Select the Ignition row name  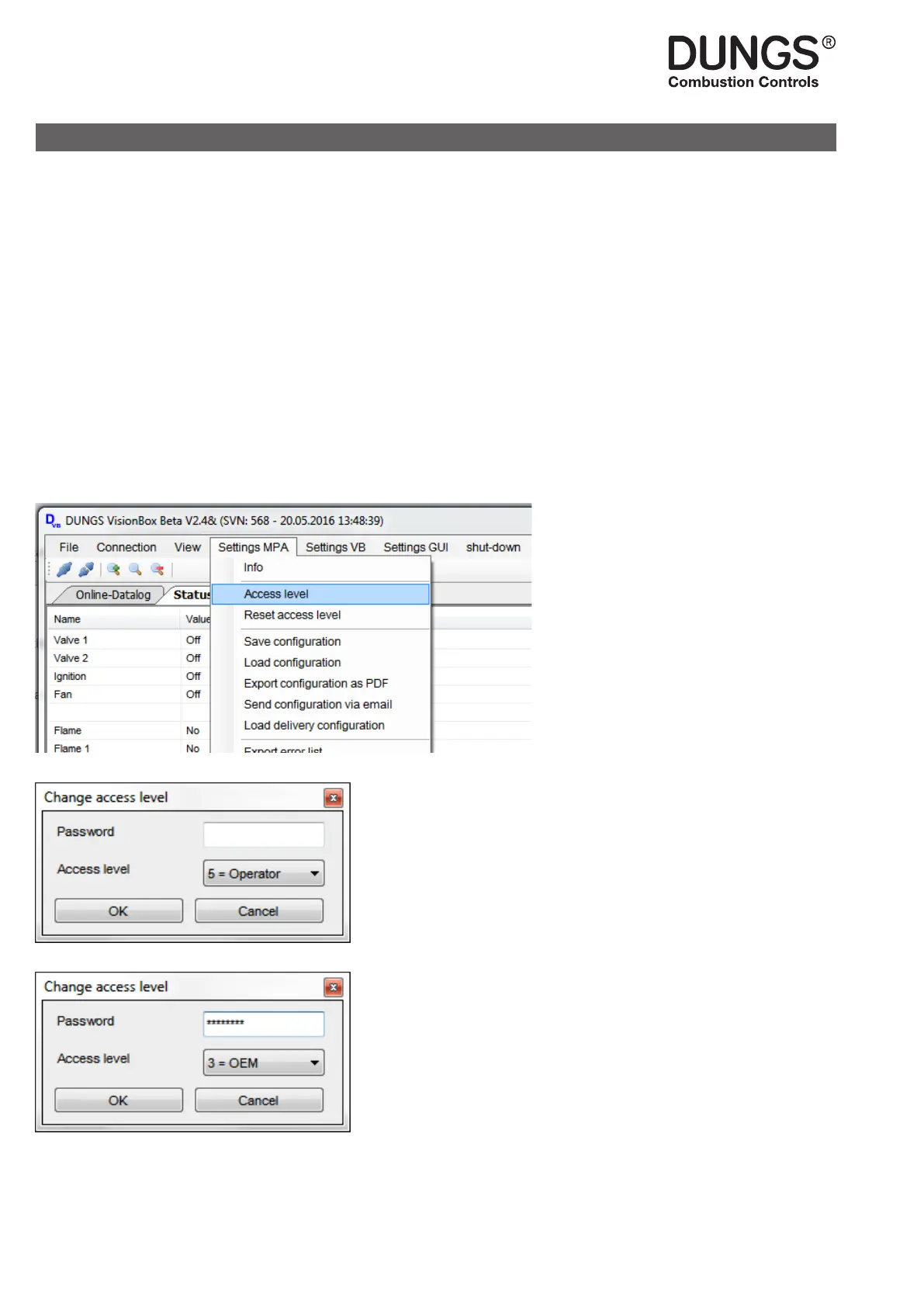click(x=70, y=677)
